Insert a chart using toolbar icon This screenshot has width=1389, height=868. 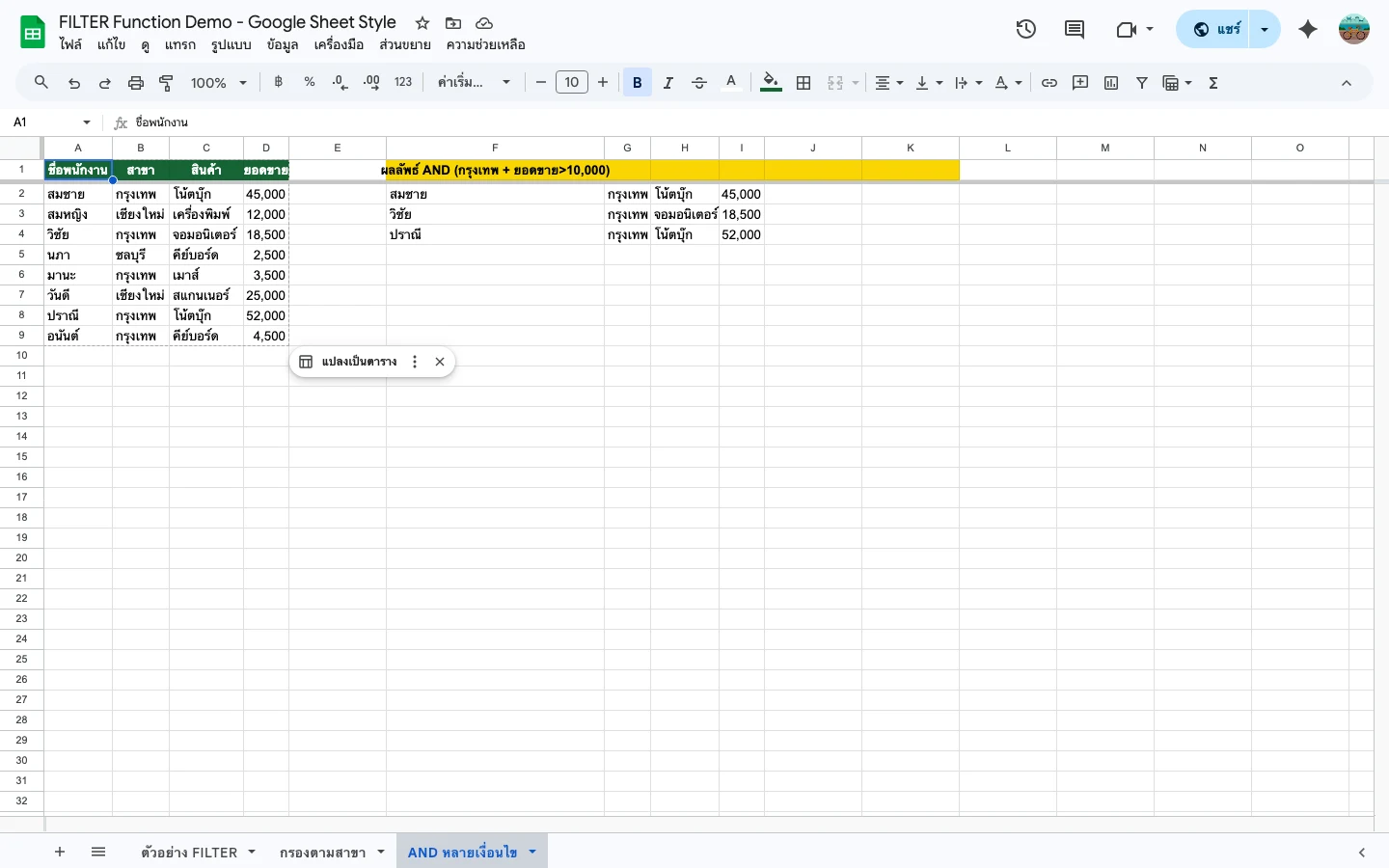click(x=1111, y=83)
